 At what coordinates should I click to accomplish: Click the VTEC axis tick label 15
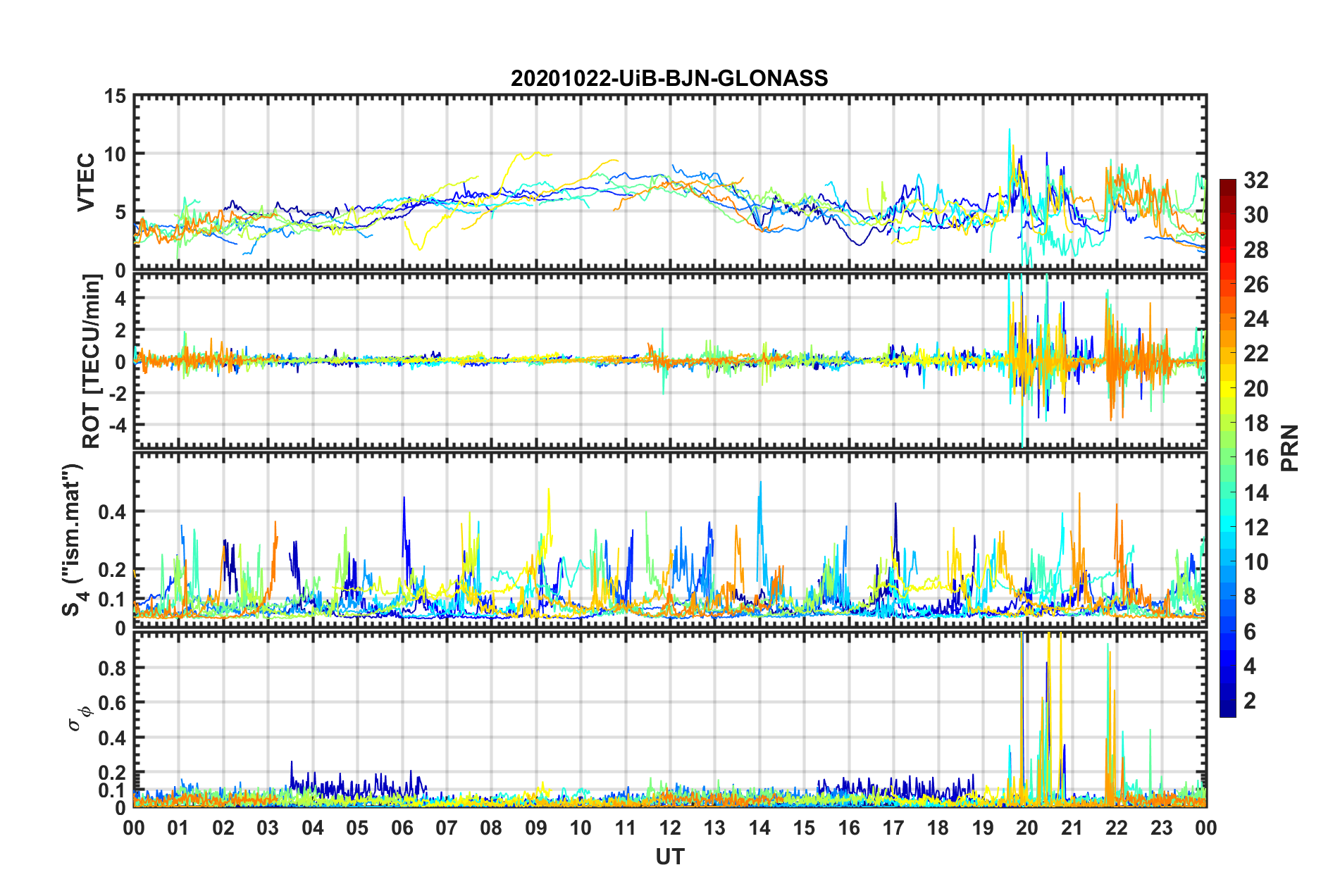114,96
